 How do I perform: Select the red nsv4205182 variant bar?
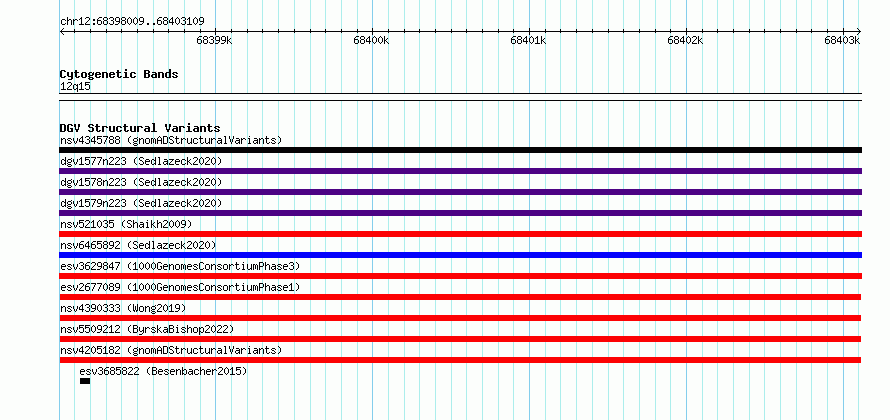(460, 360)
